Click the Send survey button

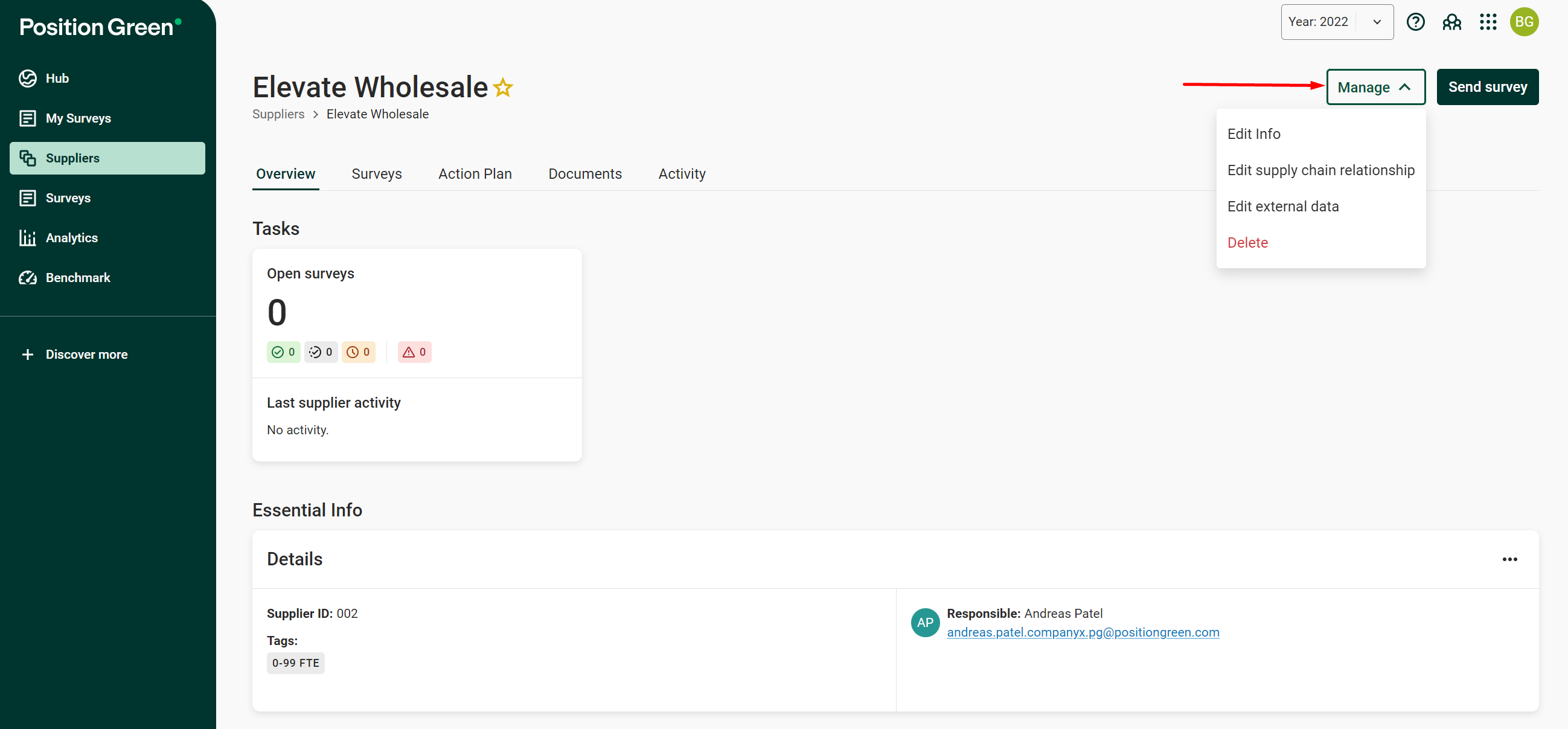click(1487, 87)
